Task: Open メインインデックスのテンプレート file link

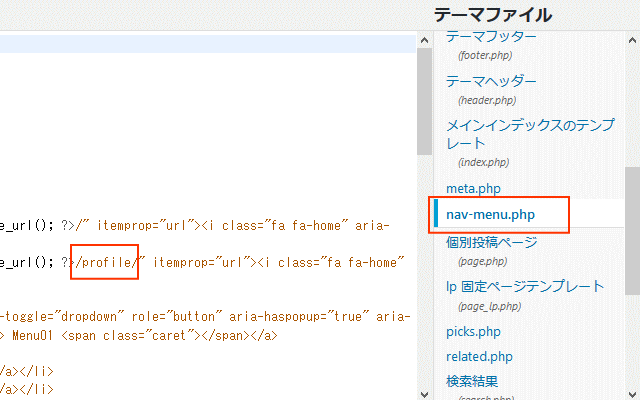Action: pos(530,134)
